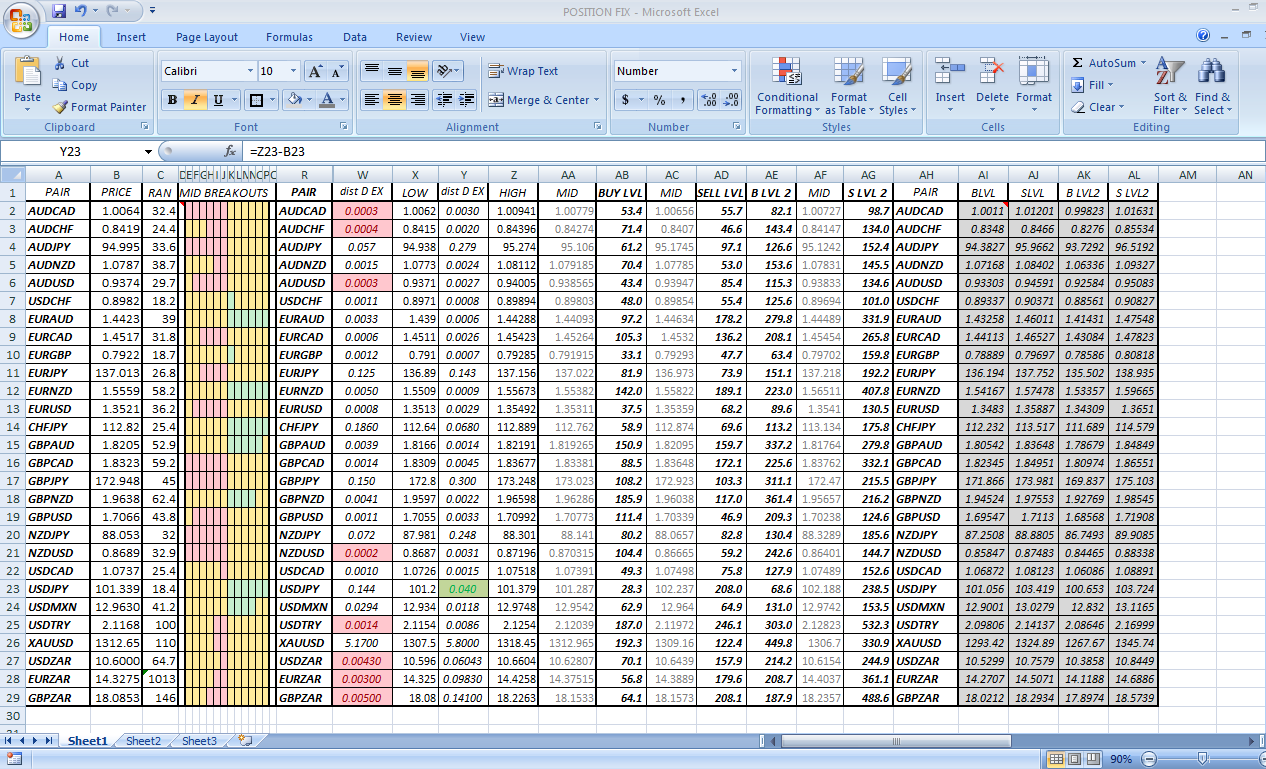Click the Cut button
The height and width of the screenshot is (769, 1266).
tap(71, 63)
